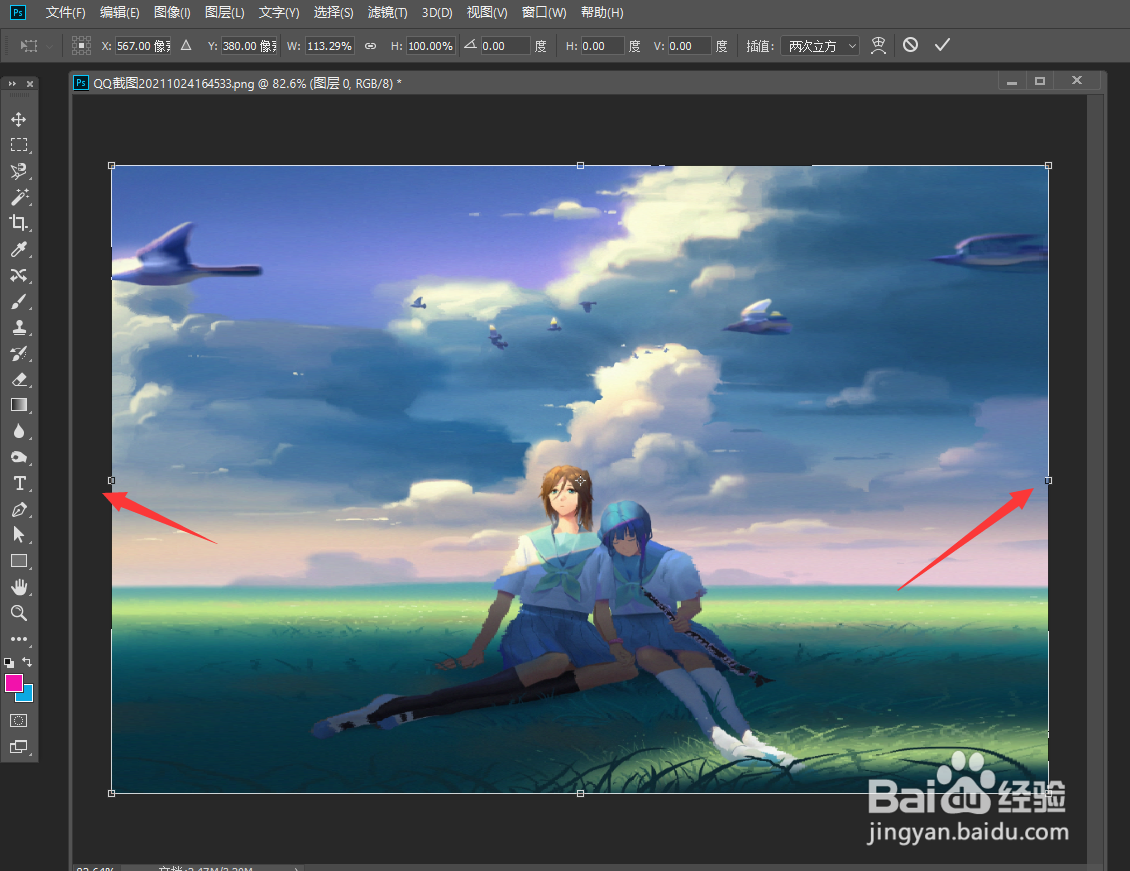
Task: Select the Sponge/Dodge tool
Action: [19, 457]
